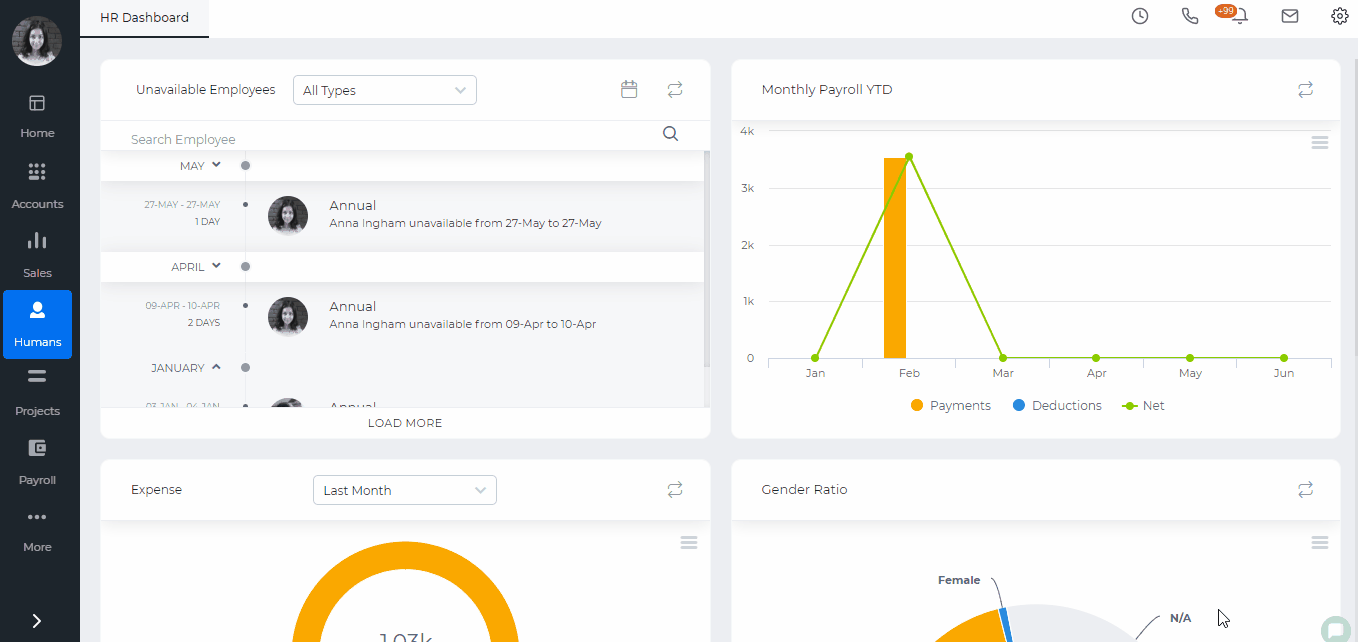1358x642 pixels.
Task: Click the '09-APR - 10-APR' date range
Action: click(x=183, y=306)
